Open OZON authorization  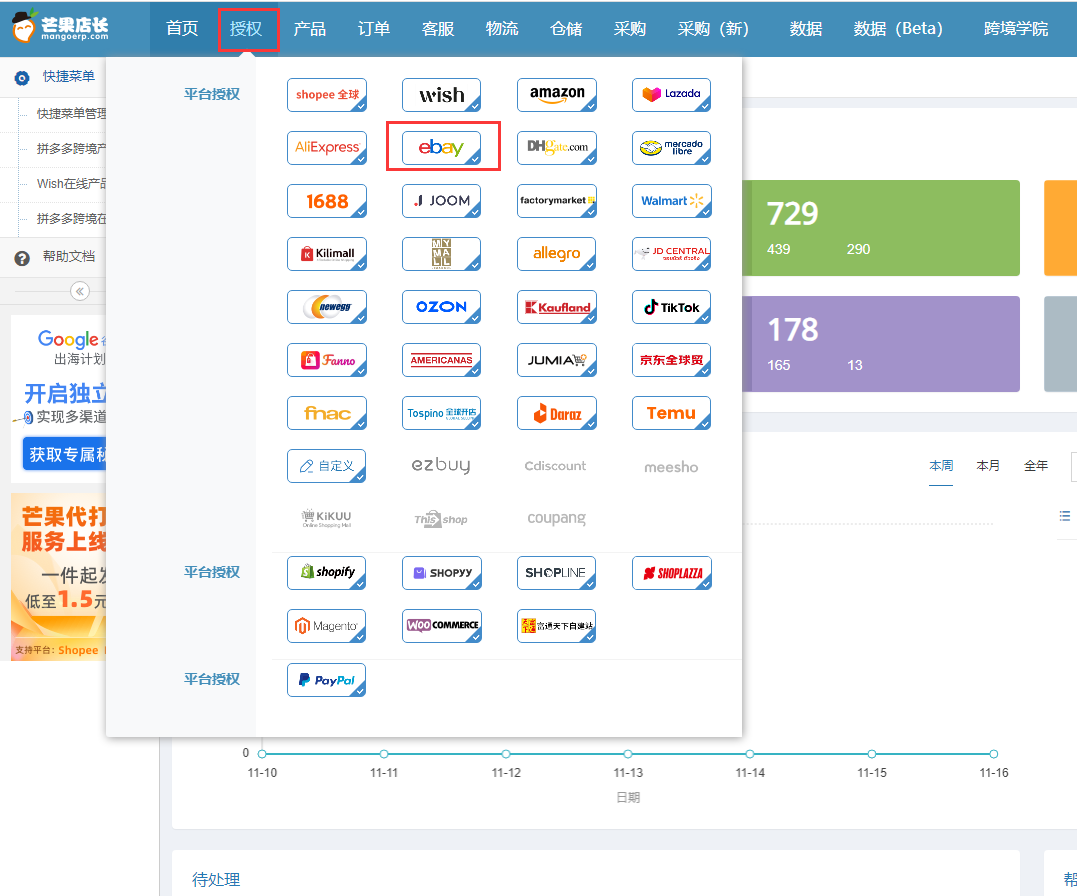(x=441, y=306)
